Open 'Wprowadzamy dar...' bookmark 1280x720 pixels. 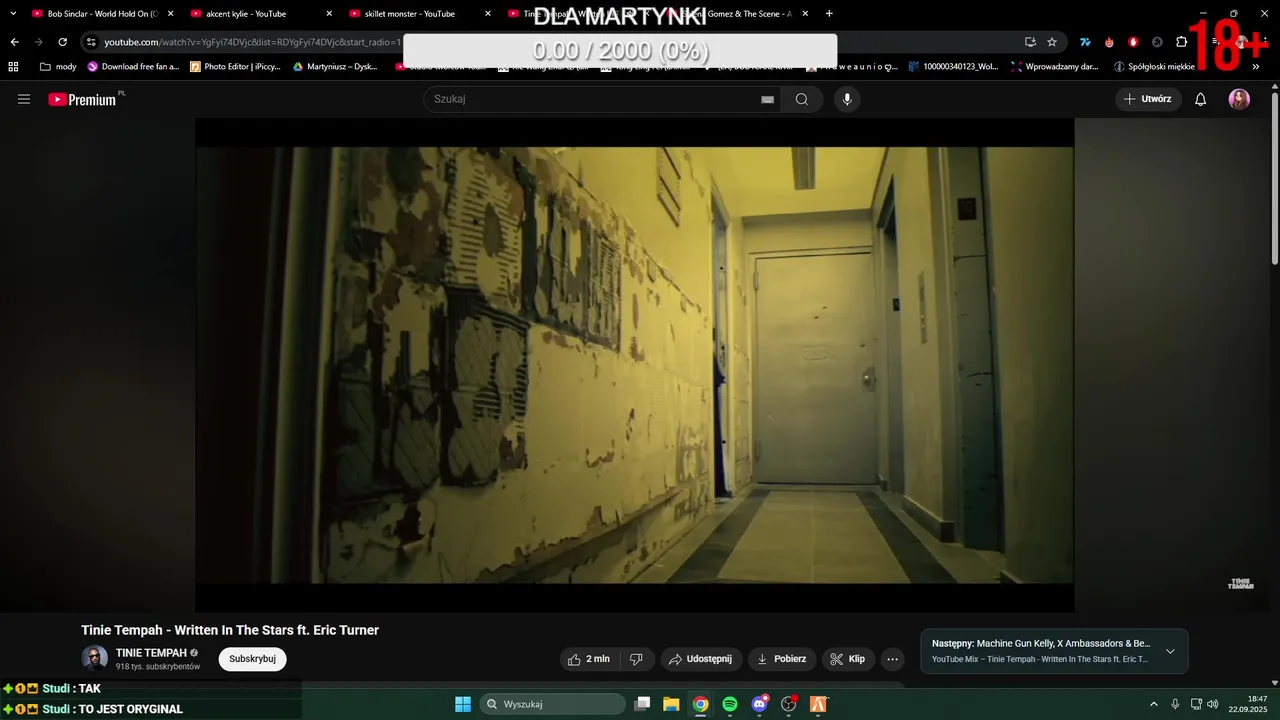tap(1054, 67)
